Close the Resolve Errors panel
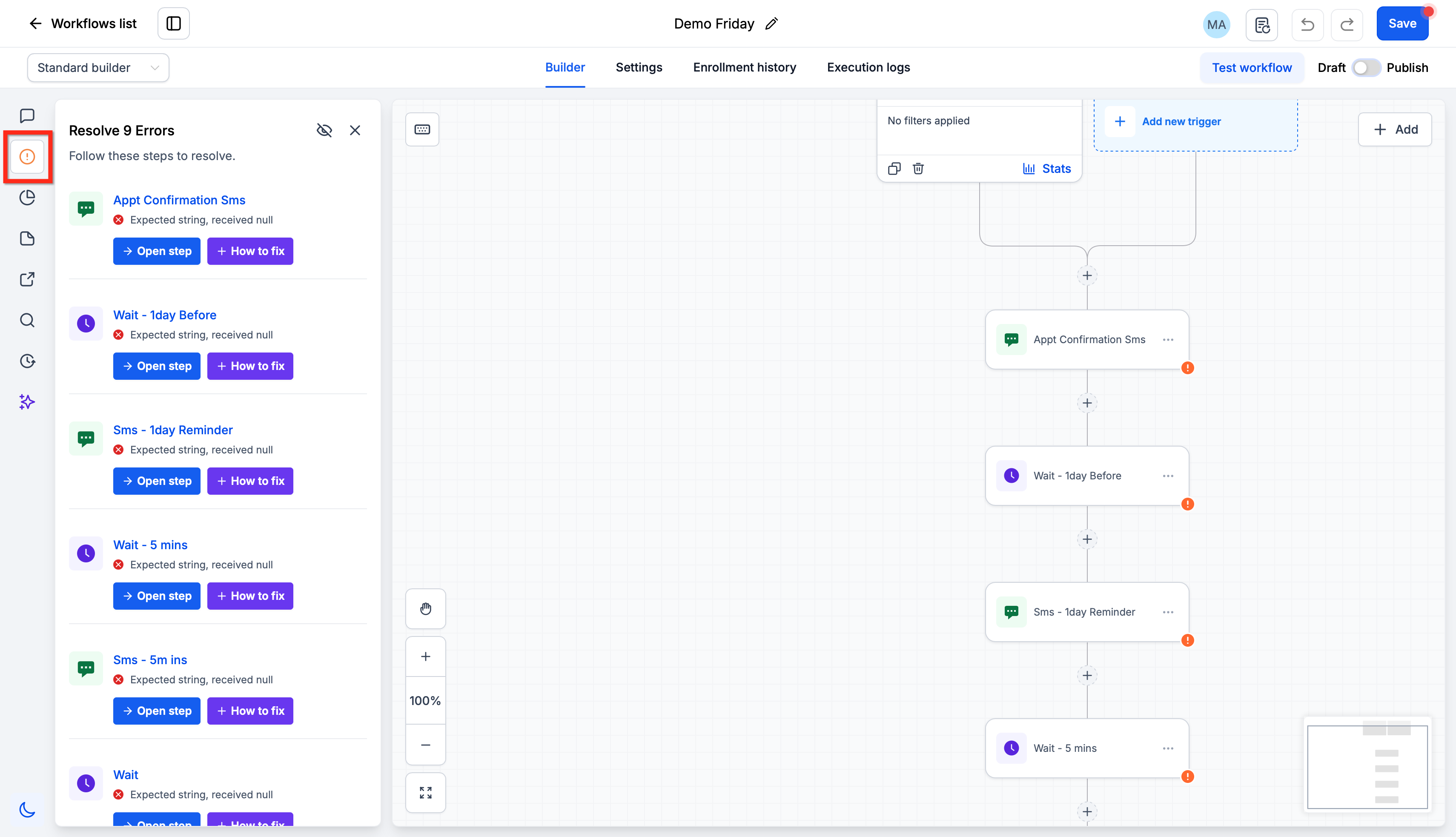The height and width of the screenshot is (837, 1456). [x=355, y=131]
